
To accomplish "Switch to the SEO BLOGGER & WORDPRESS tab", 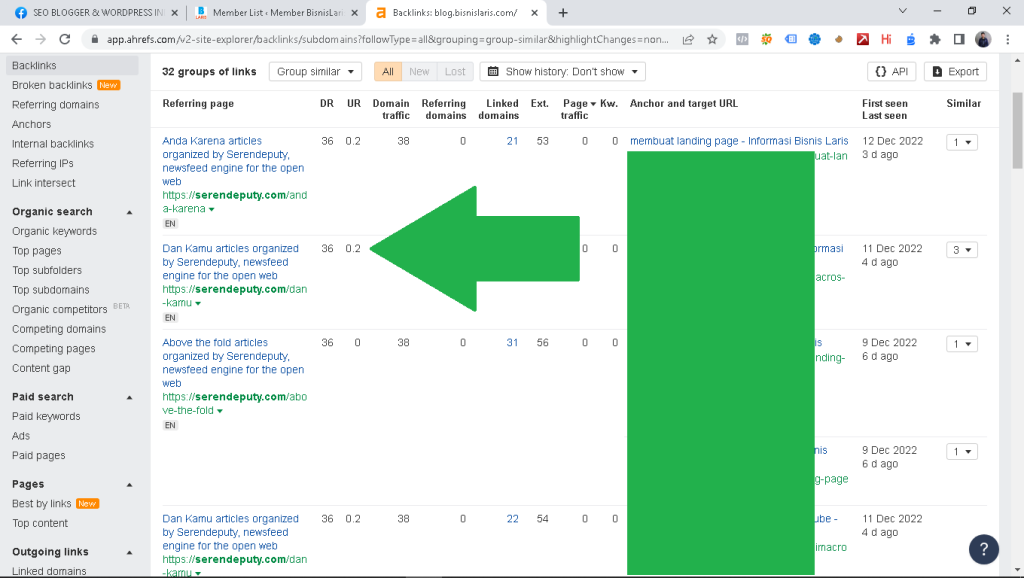I will click(x=97, y=12).
